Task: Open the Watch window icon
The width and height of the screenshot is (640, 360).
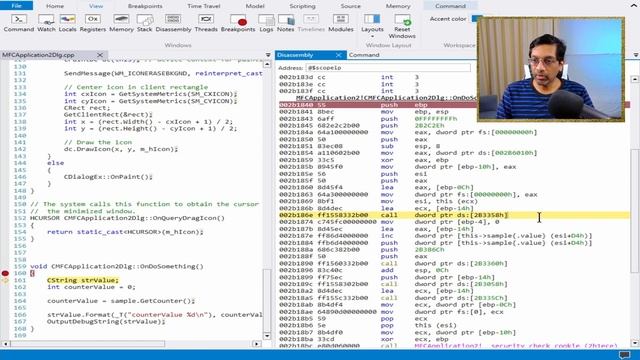Action: [x=46, y=23]
